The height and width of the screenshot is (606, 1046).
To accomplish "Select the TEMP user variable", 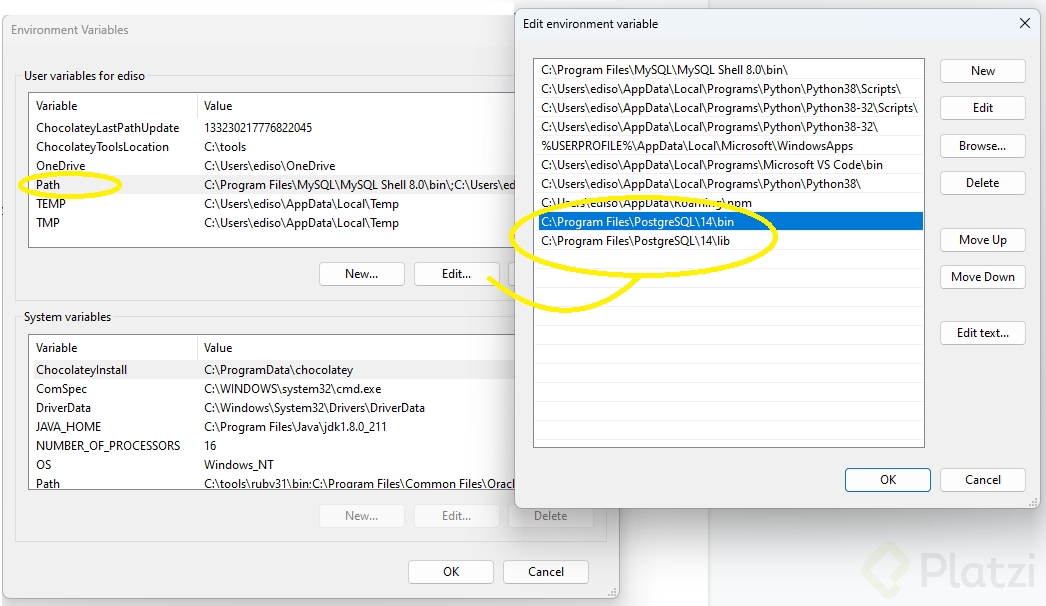I will pos(51,204).
